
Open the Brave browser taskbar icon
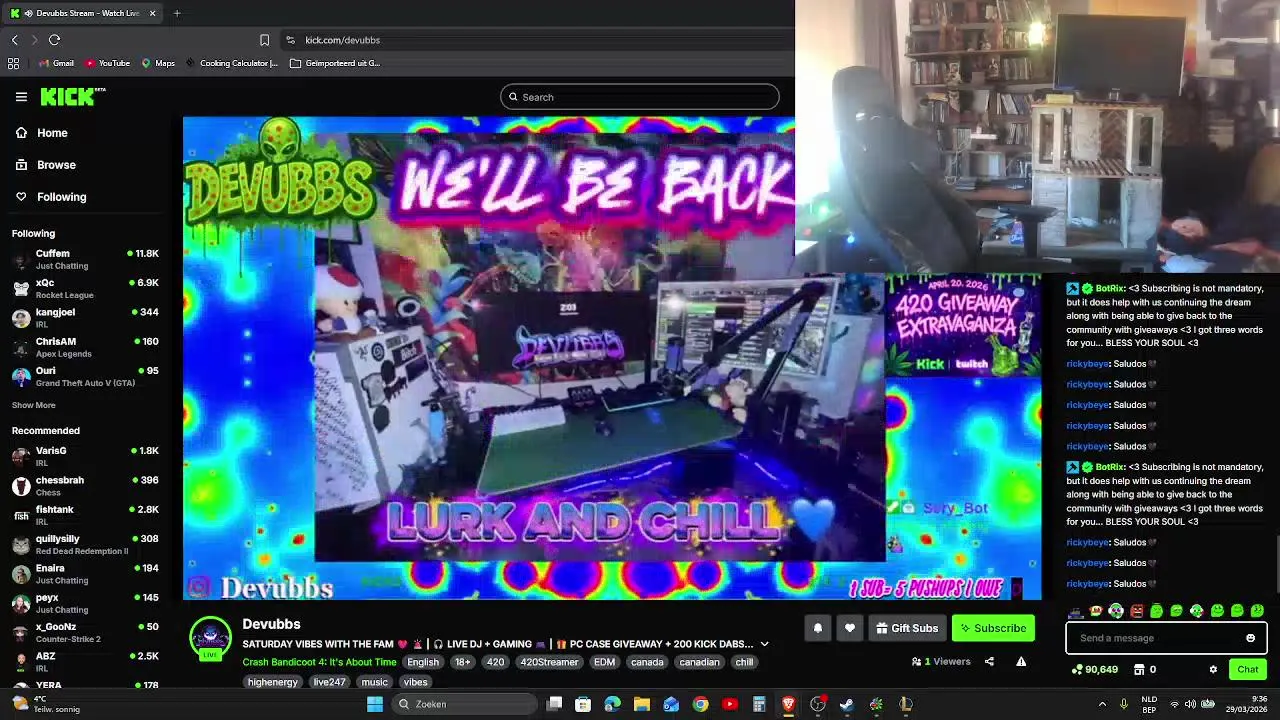click(788, 704)
